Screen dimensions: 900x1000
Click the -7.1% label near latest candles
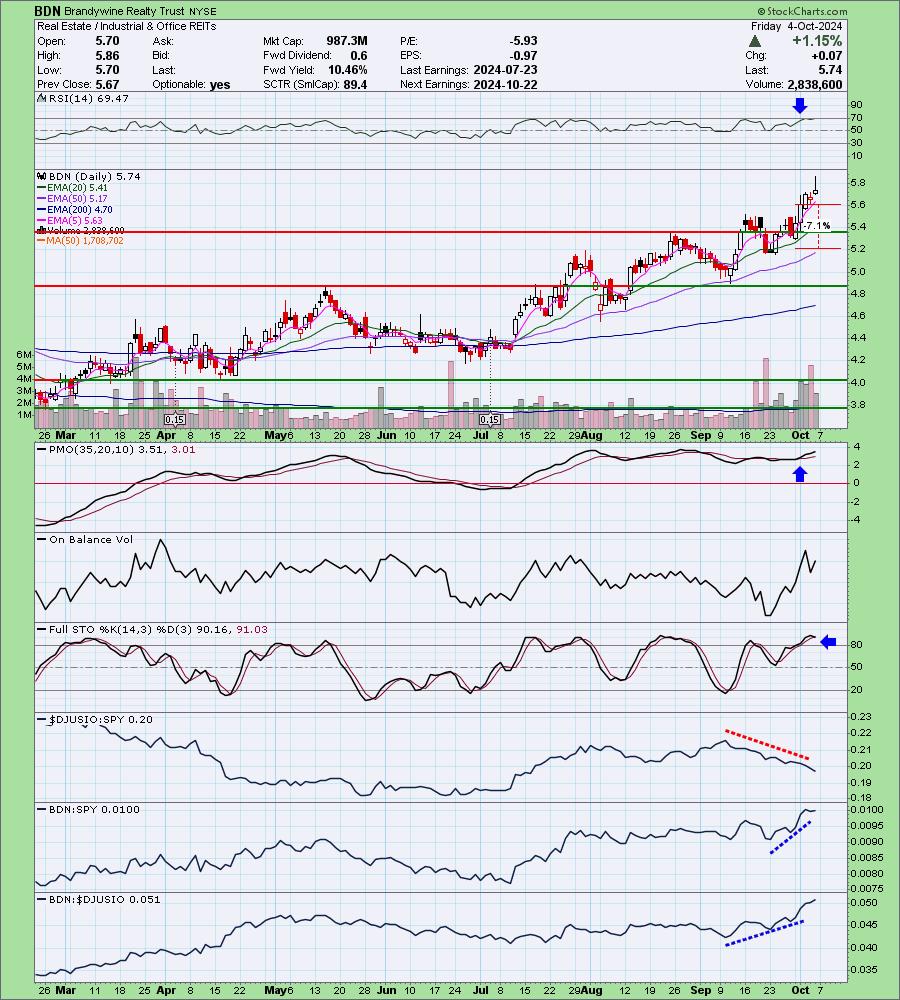[x=817, y=225]
